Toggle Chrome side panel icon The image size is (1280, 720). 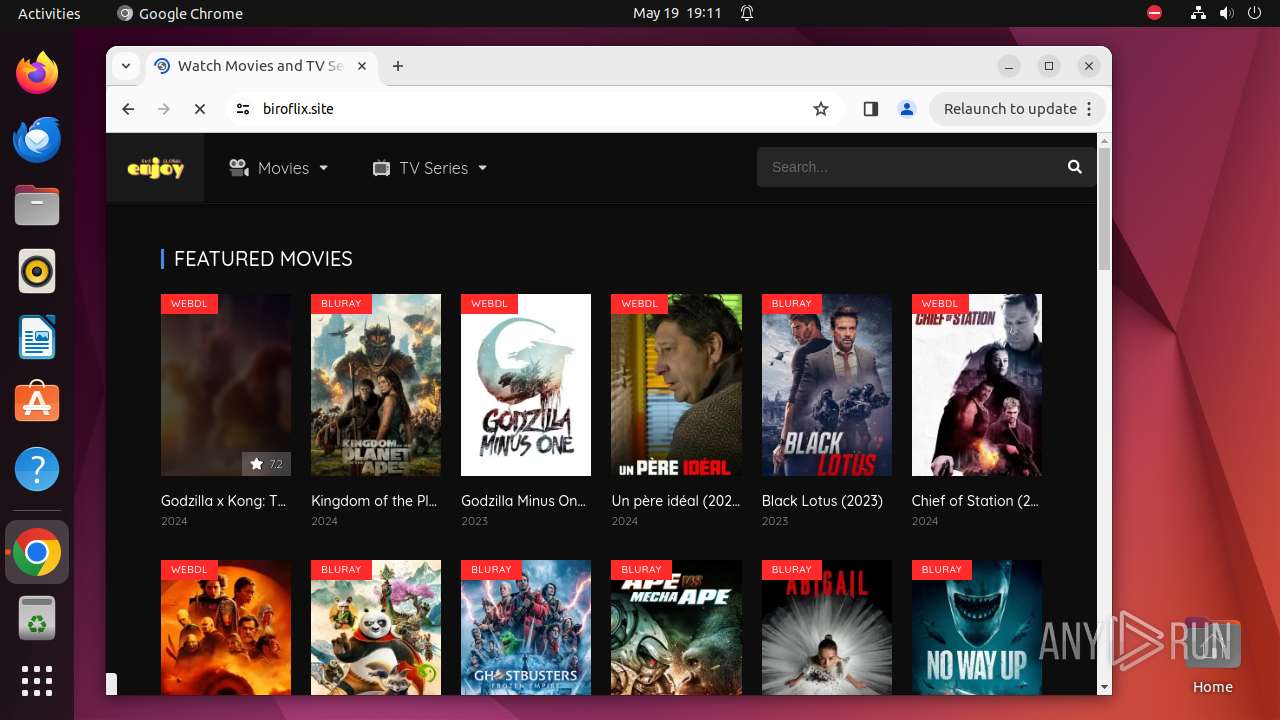(870, 109)
